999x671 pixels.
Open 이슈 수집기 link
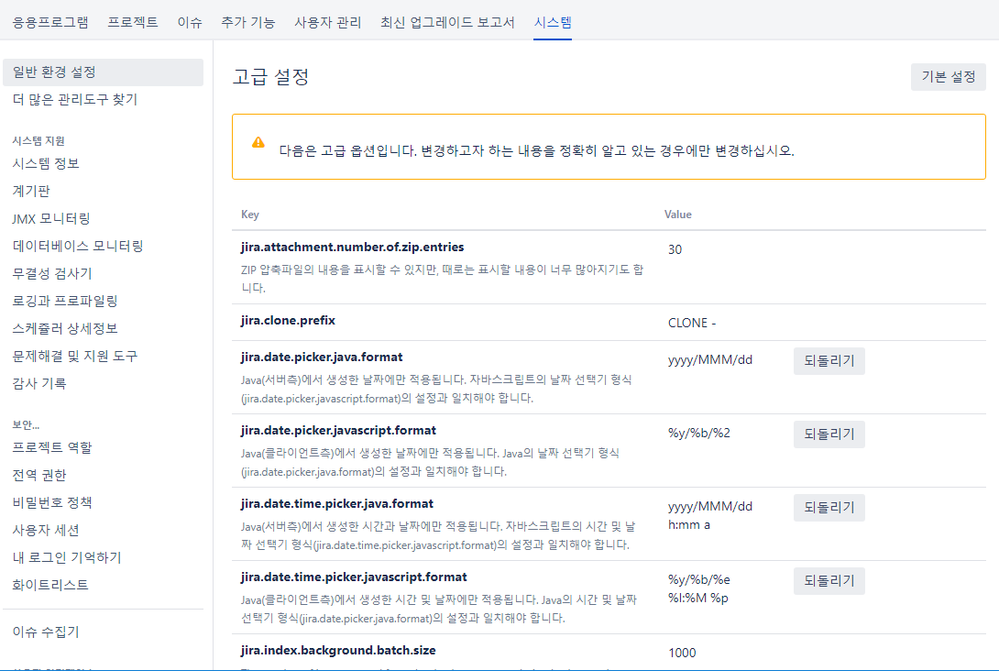point(46,631)
